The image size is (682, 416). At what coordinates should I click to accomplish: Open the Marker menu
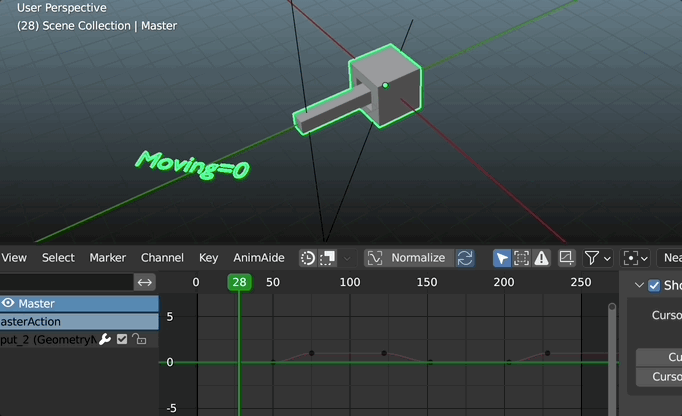click(107, 258)
